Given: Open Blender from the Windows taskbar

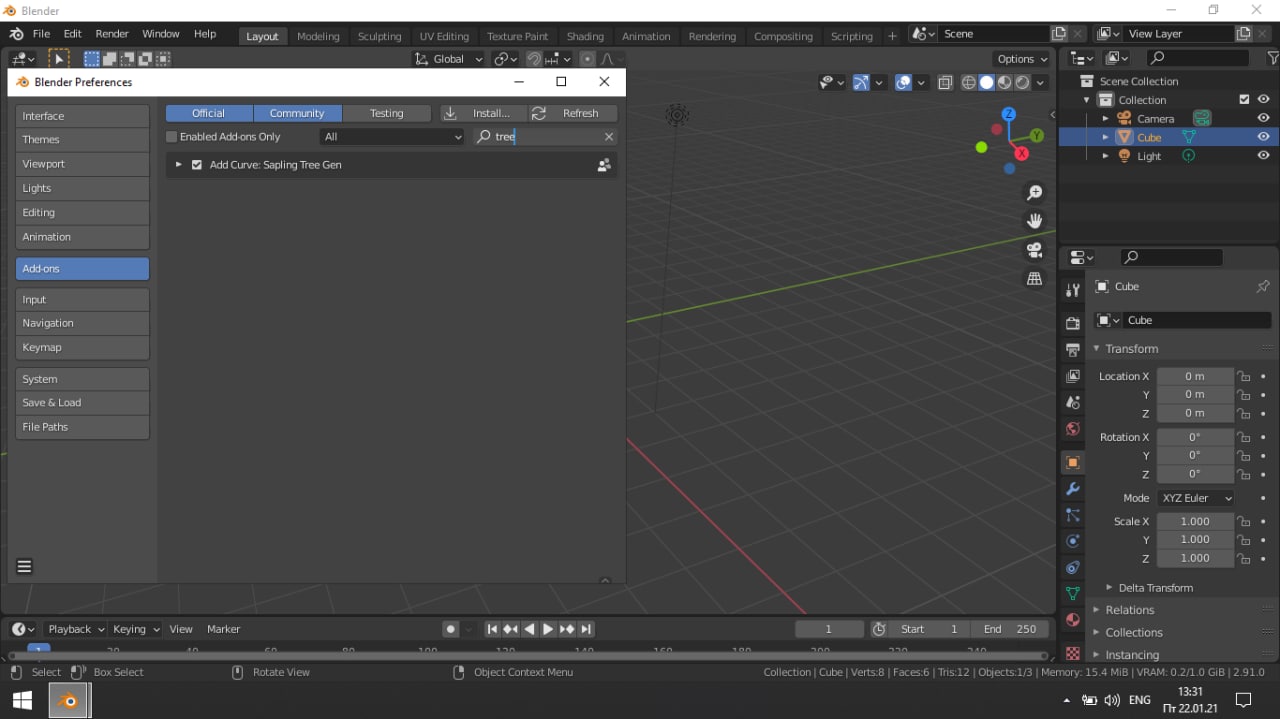Looking at the screenshot, I should (x=69, y=701).
